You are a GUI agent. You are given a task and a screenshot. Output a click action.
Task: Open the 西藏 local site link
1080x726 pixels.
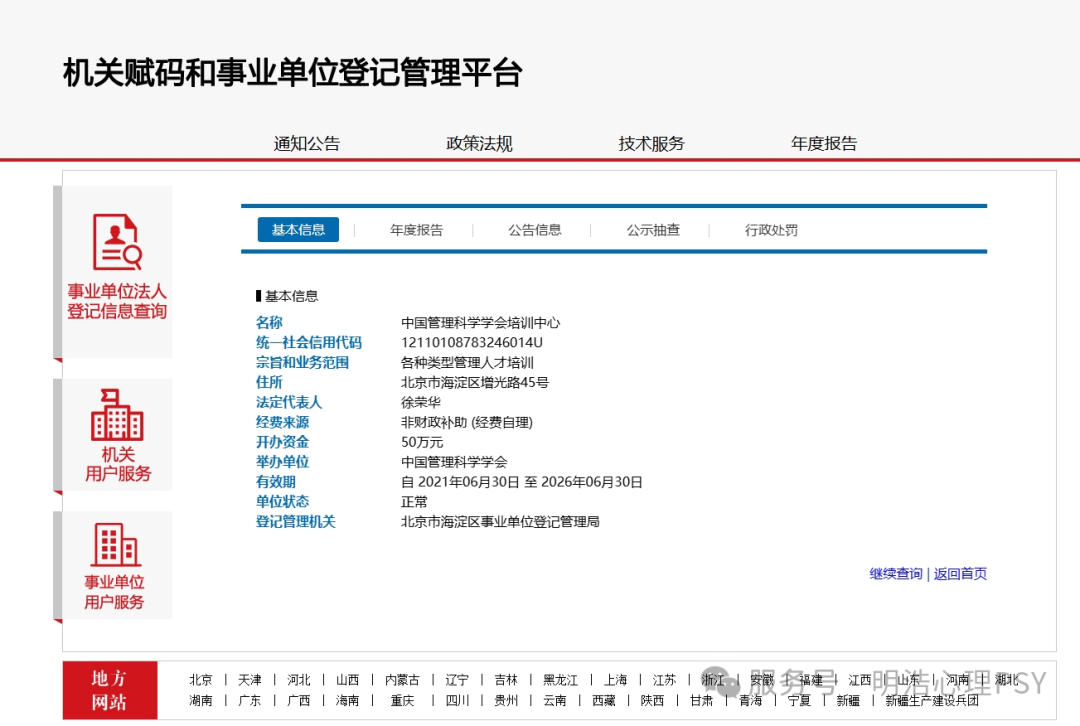click(x=603, y=701)
